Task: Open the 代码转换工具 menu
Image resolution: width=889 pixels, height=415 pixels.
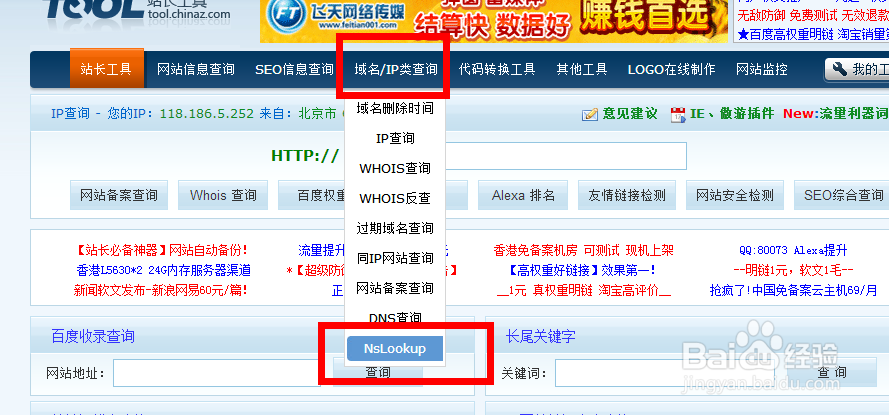Action: tap(497, 70)
